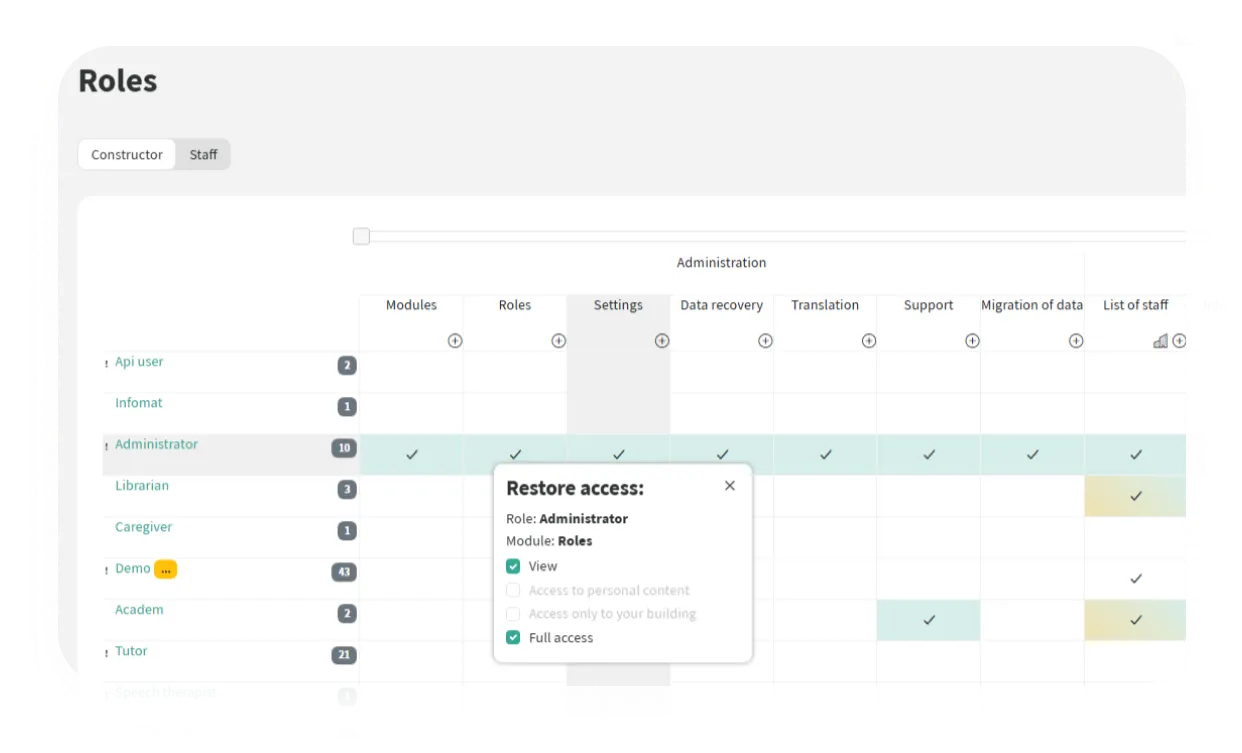
Task: Select the Constructor tab
Action: tap(127, 155)
